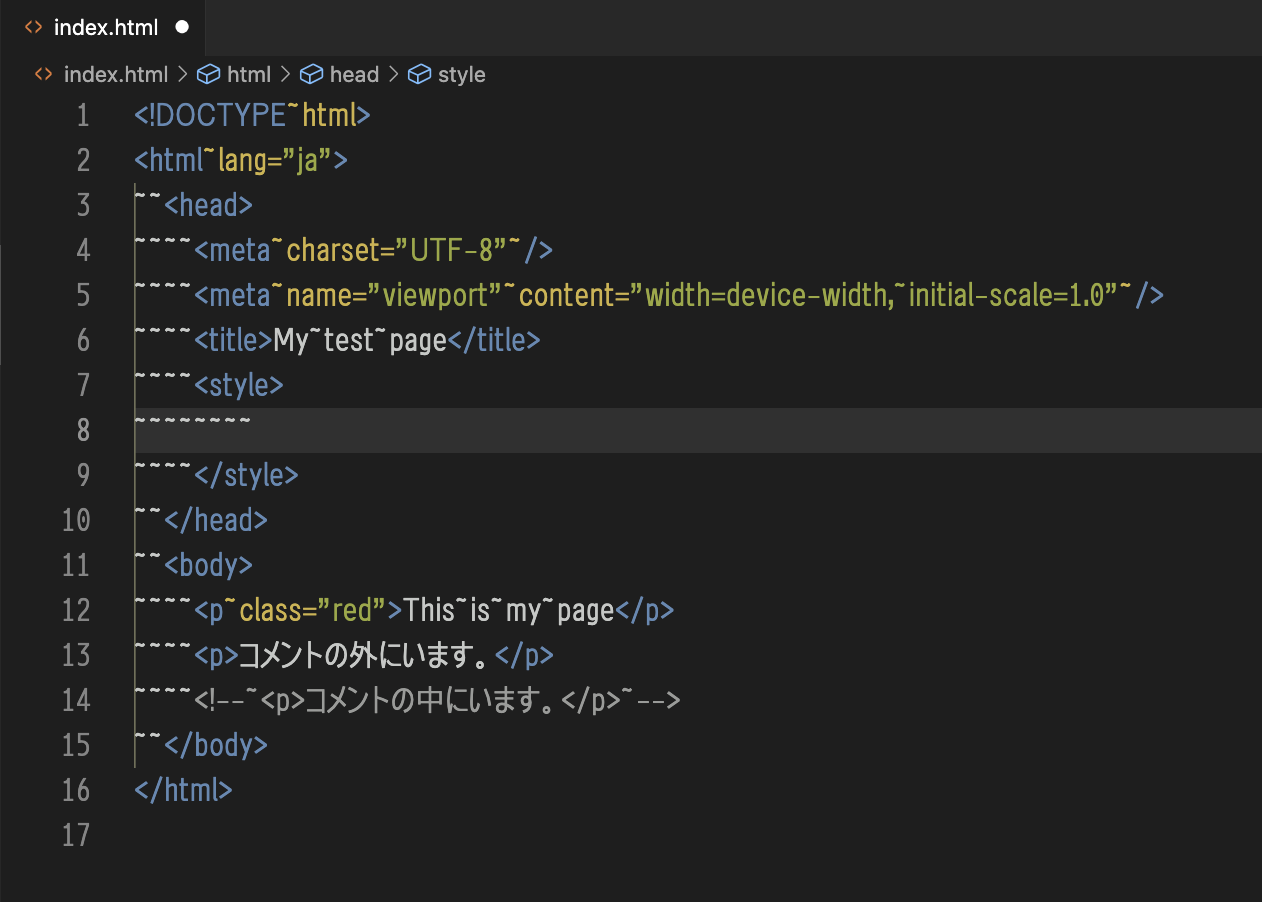Click the HTML file icon on the index.html tab
Image resolution: width=1262 pixels, height=902 pixels.
click(x=33, y=28)
